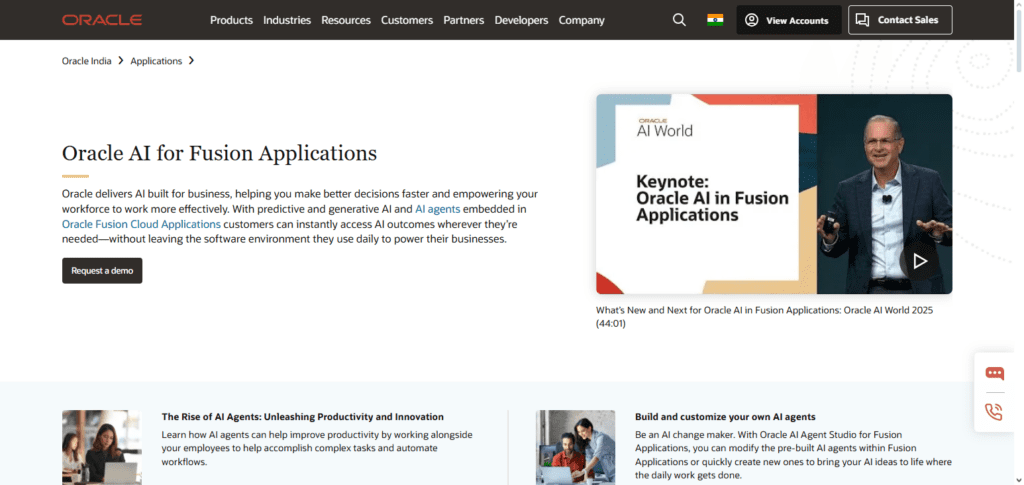
Task: Open the Rise of AI Agents thumbnail
Action: [102, 447]
